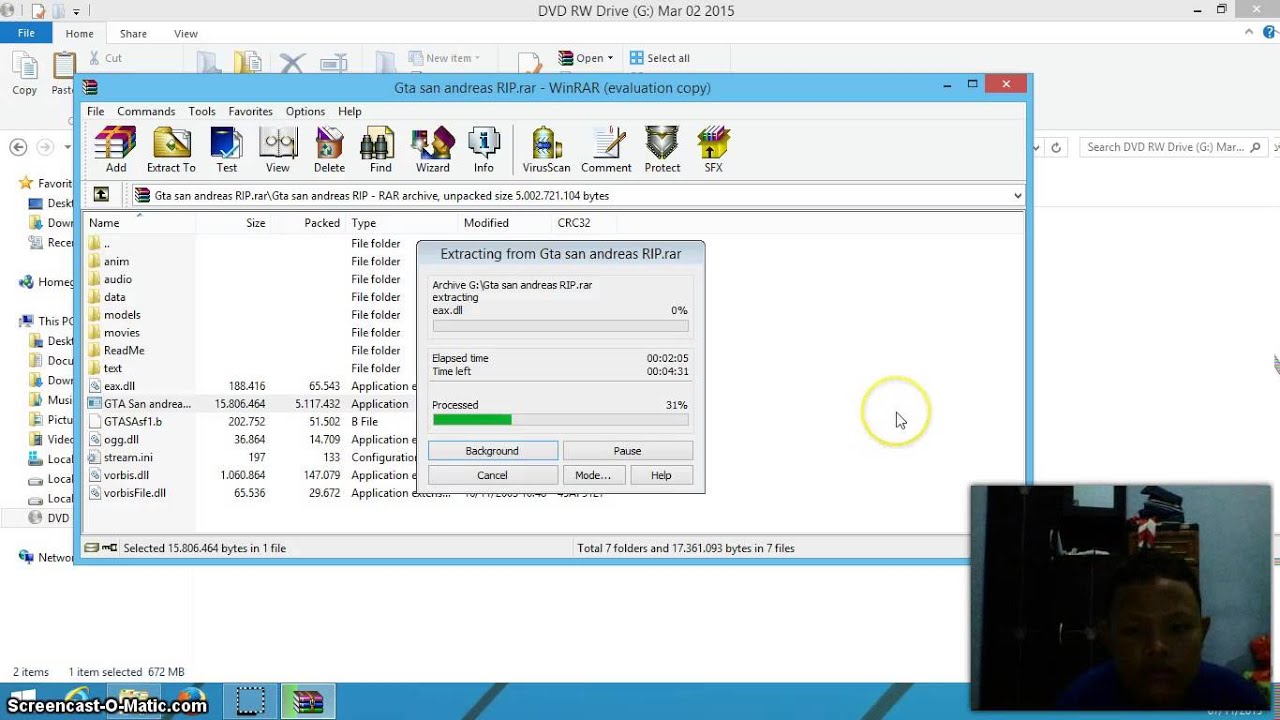Open the Commands menu
Screen dimensions: 1280x720
click(146, 111)
